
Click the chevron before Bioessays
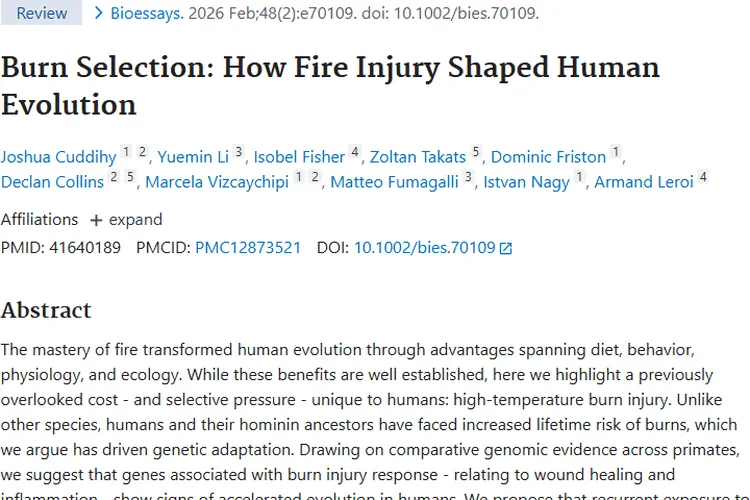(98, 13)
